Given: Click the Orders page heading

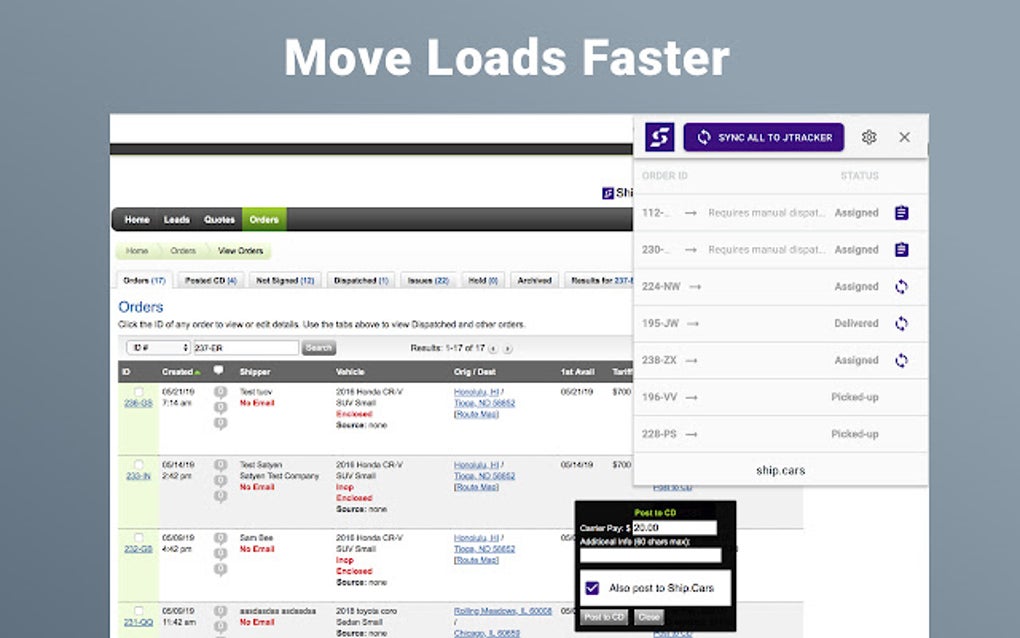Looking at the screenshot, I should pos(141,307).
